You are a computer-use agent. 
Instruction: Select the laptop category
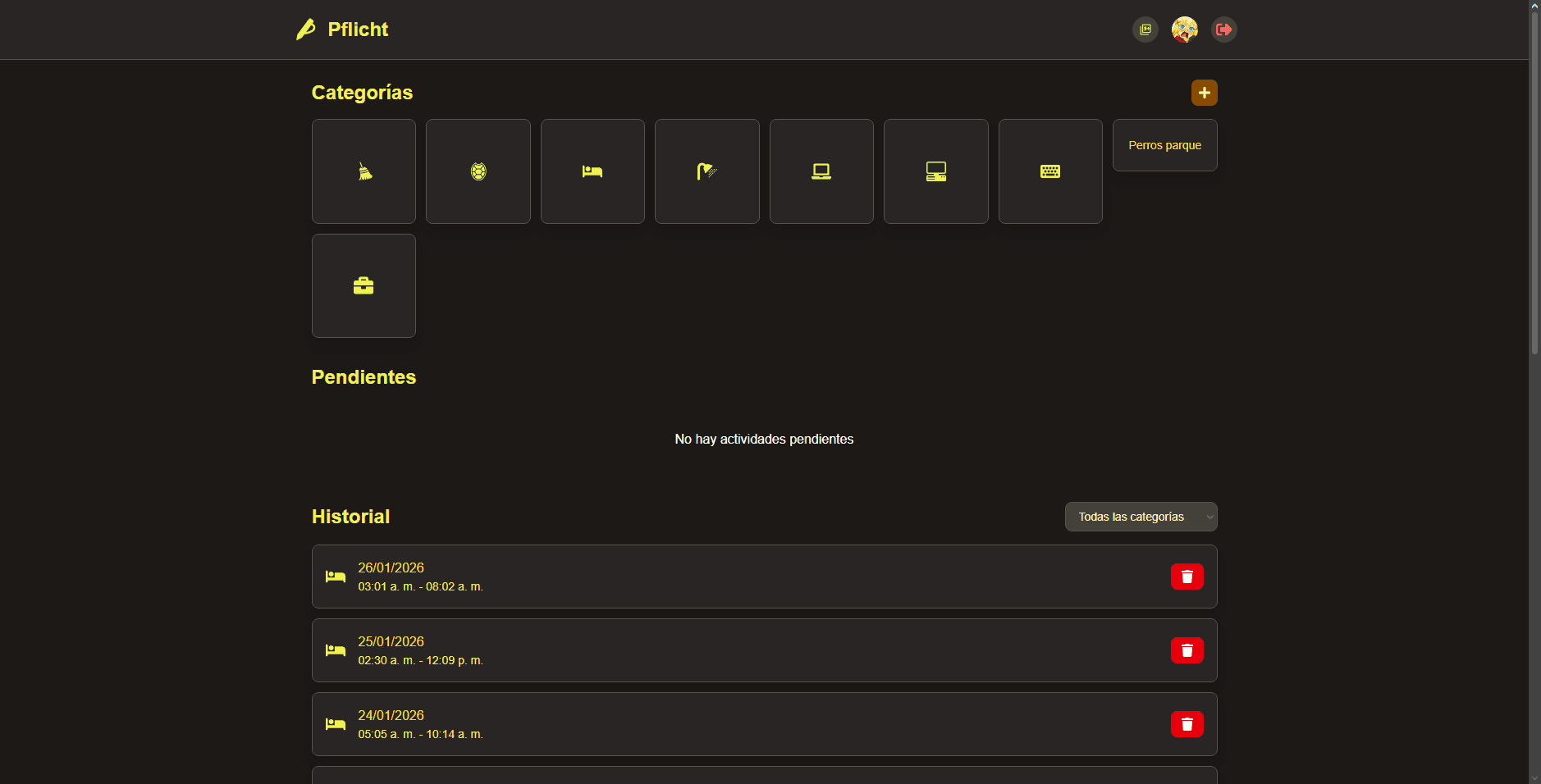[x=821, y=171]
